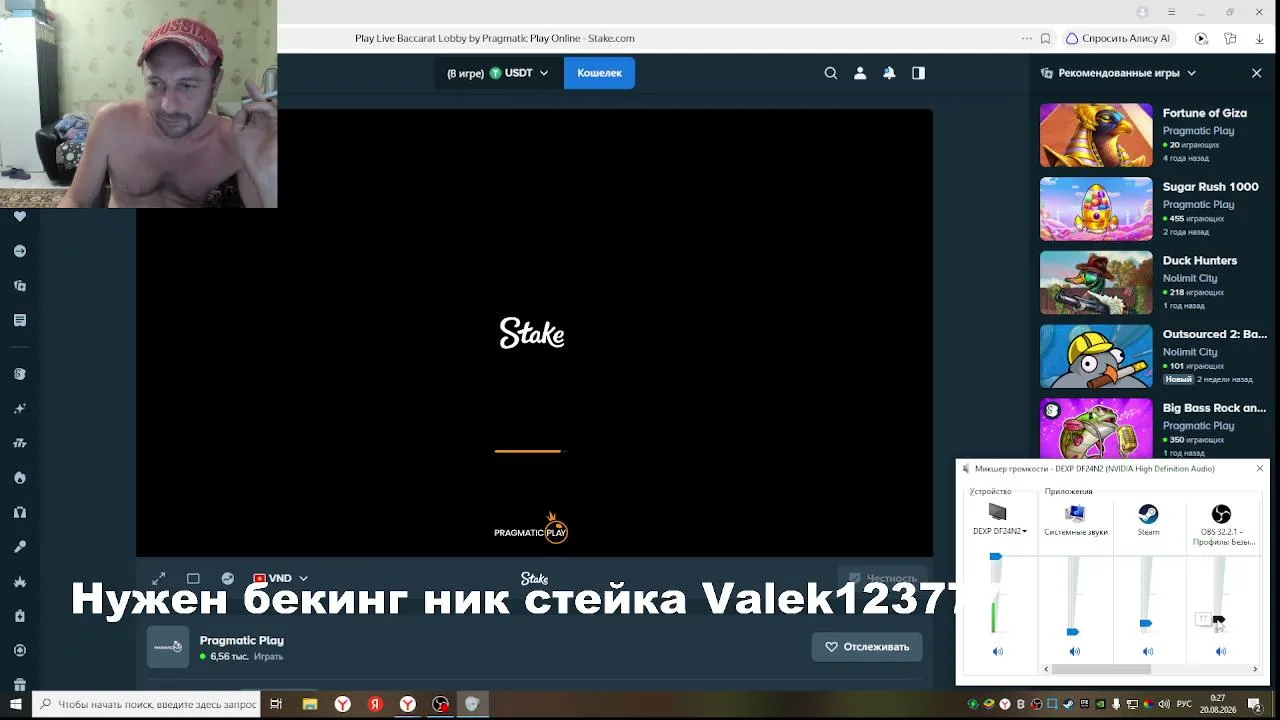
Task: Open the VND display currency dropdown
Action: click(x=281, y=578)
